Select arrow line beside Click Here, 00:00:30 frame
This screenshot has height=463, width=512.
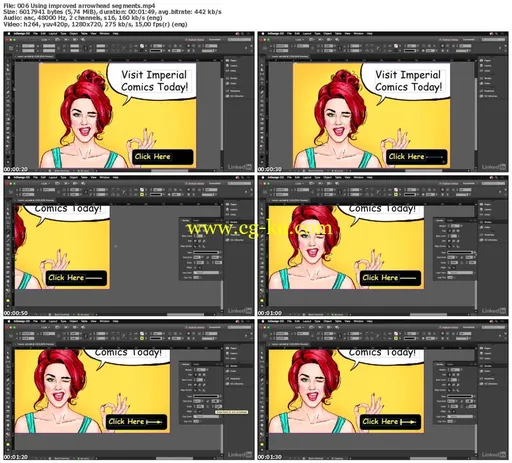click(x=434, y=157)
